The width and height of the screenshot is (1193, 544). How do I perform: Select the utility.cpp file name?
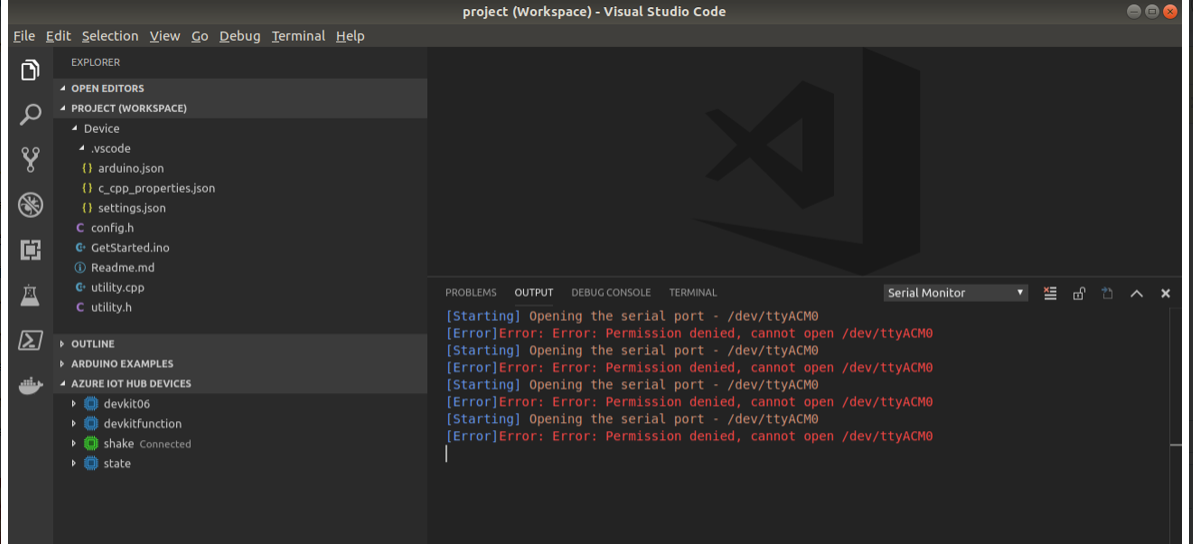[x=117, y=288]
